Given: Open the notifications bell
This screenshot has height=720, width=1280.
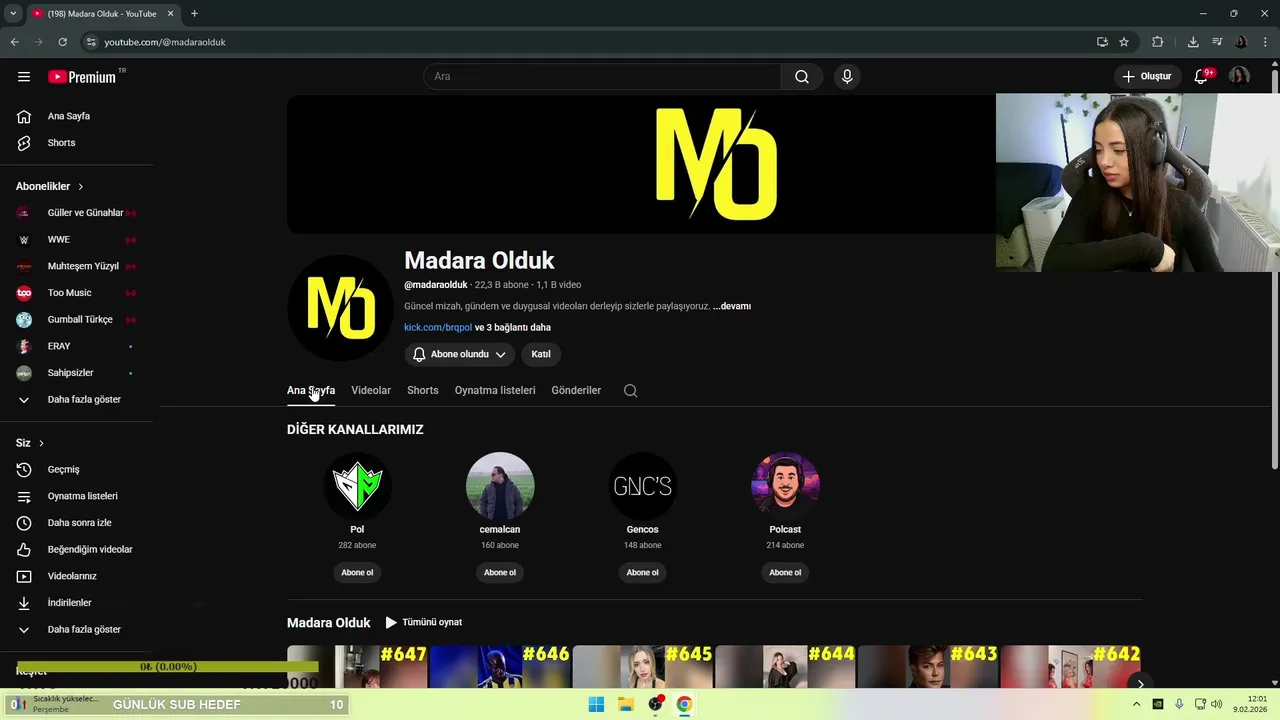Looking at the screenshot, I should [1202, 77].
